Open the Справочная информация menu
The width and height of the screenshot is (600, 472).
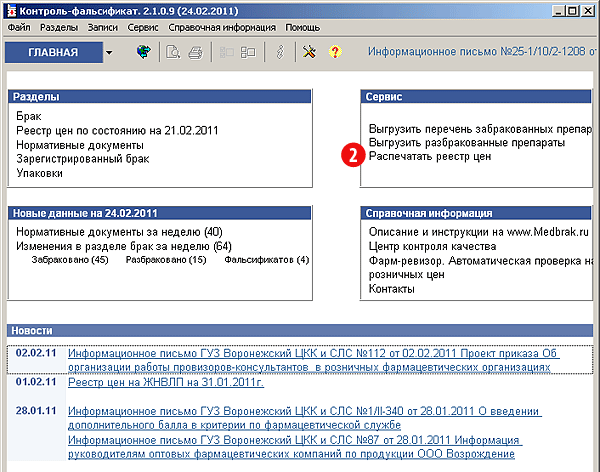[222, 28]
